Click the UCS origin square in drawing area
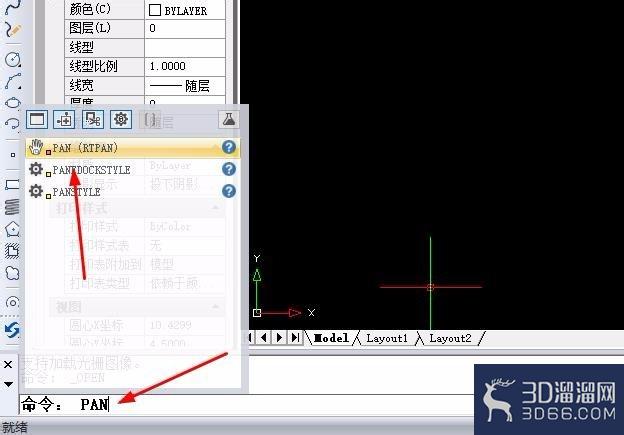The width and height of the screenshot is (624, 435). tap(257, 313)
